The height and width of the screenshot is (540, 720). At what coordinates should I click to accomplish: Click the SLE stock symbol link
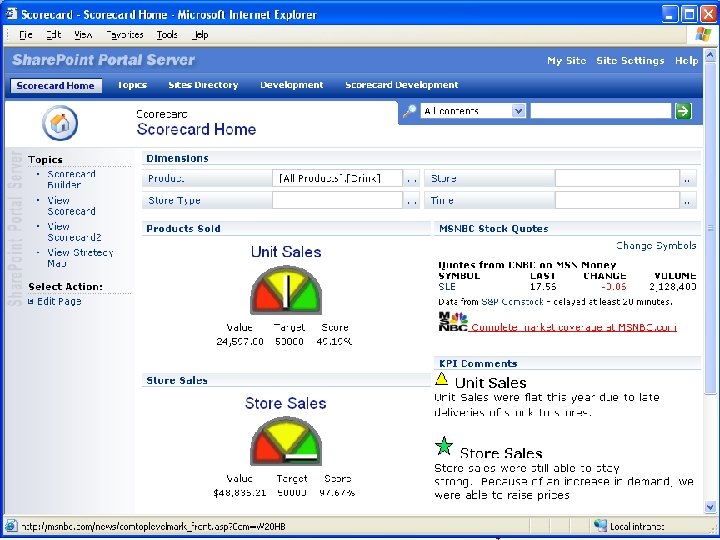click(x=447, y=287)
